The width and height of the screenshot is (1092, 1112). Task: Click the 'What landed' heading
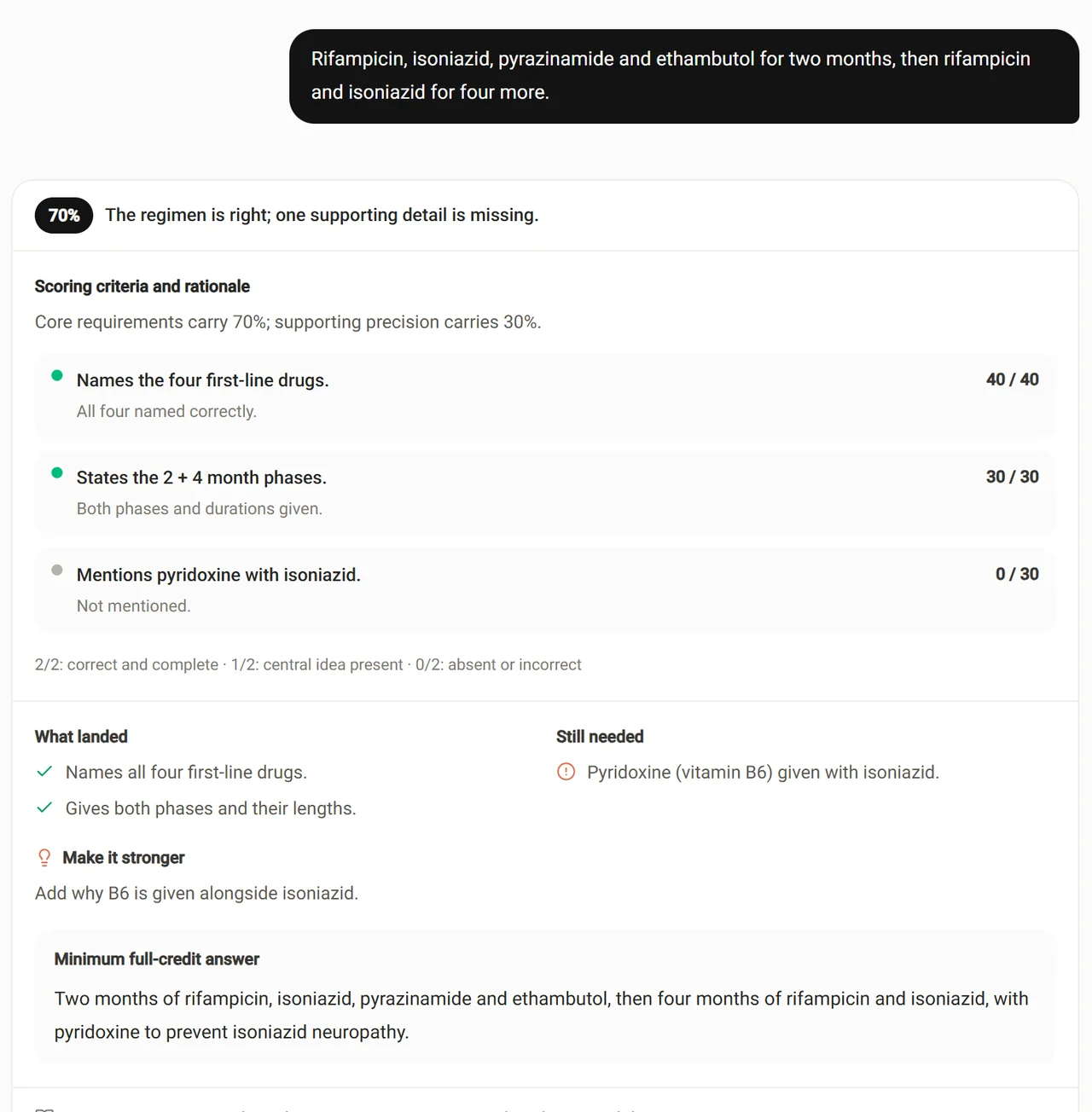click(x=81, y=737)
